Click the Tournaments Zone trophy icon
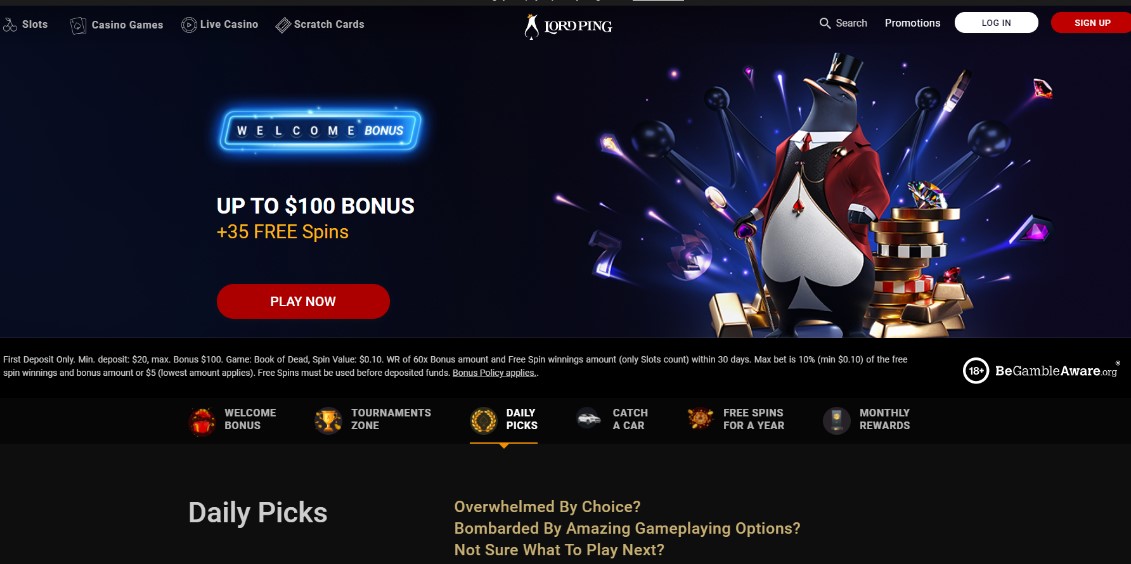Screen dimensions: 1131x564 pyautogui.click(x=328, y=420)
